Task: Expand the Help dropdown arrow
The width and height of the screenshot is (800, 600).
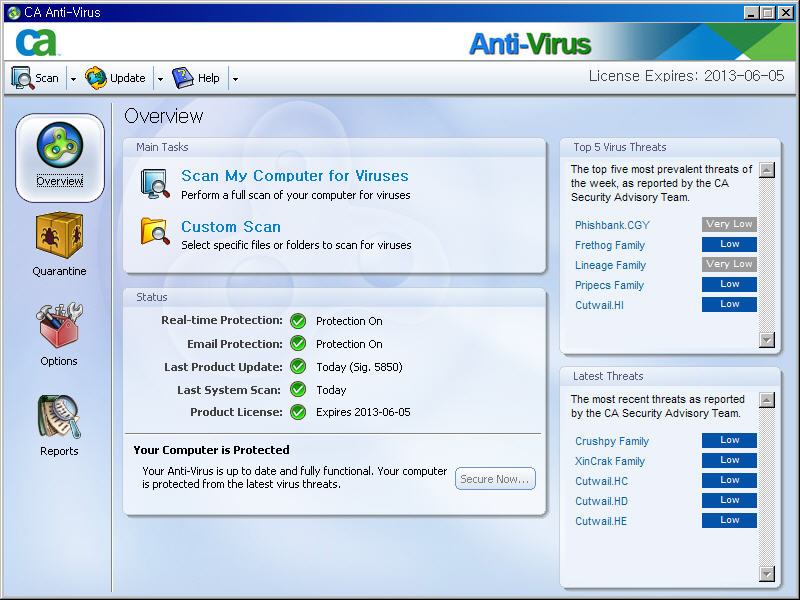Action: (x=235, y=79)
